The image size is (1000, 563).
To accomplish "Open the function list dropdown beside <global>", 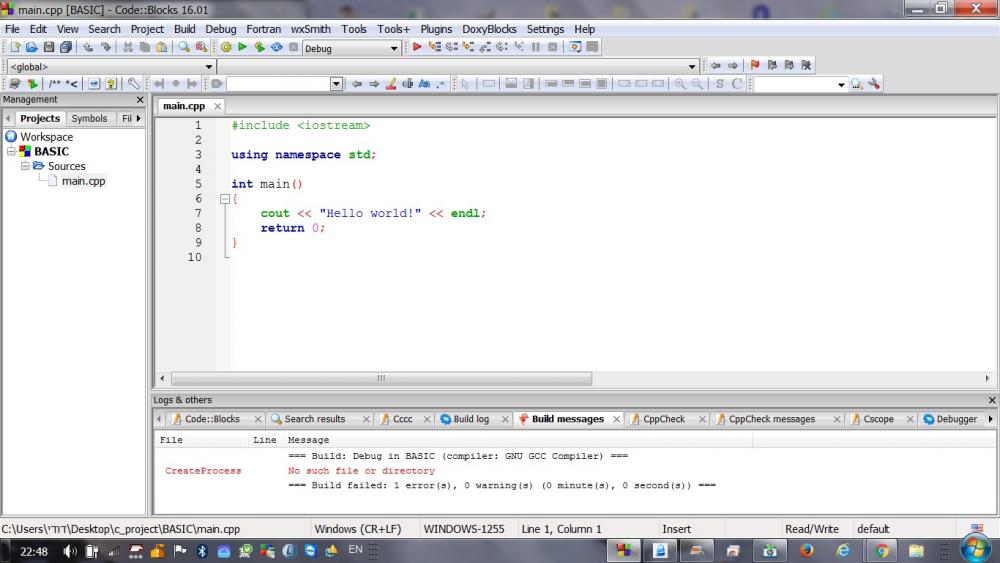I will [692, 66].
